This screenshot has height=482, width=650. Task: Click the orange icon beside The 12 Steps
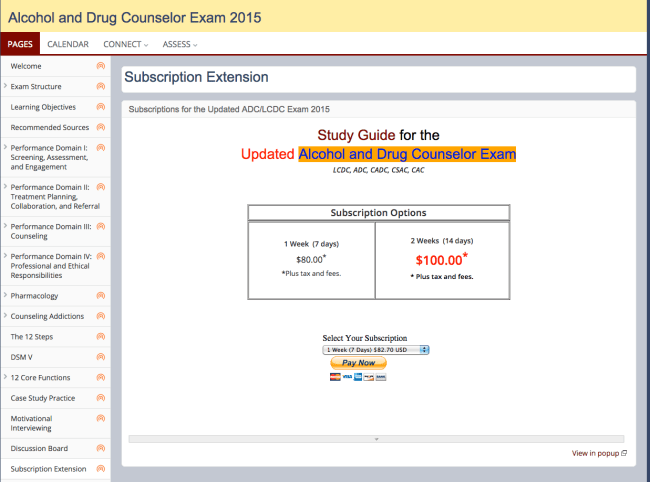[x=100, y=337]
